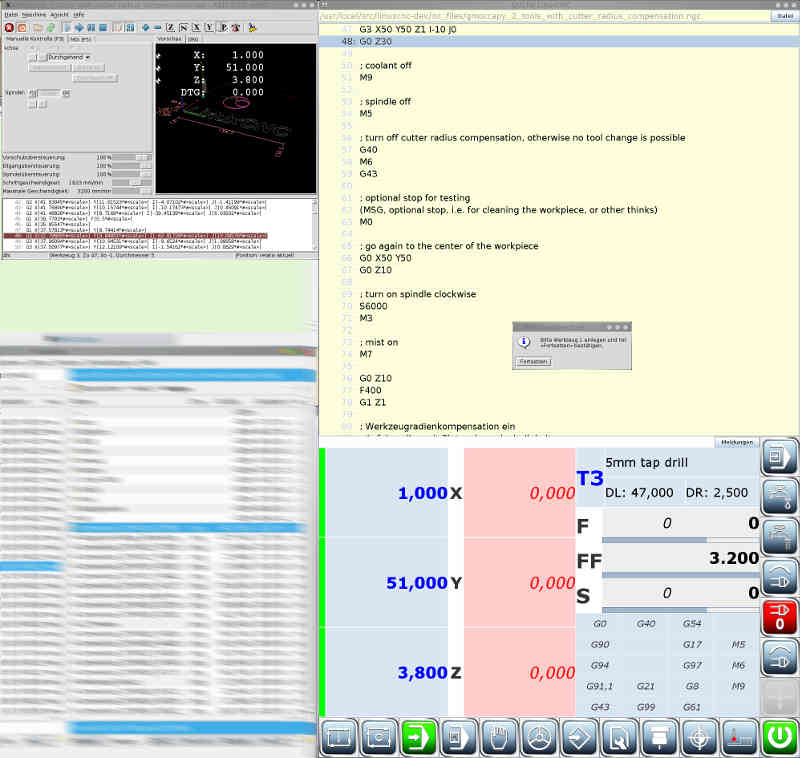Click the diamond arrow MDI mode button
Image resolution: width=800 pixels, height=758 pixels.
[x=579, y=737]
